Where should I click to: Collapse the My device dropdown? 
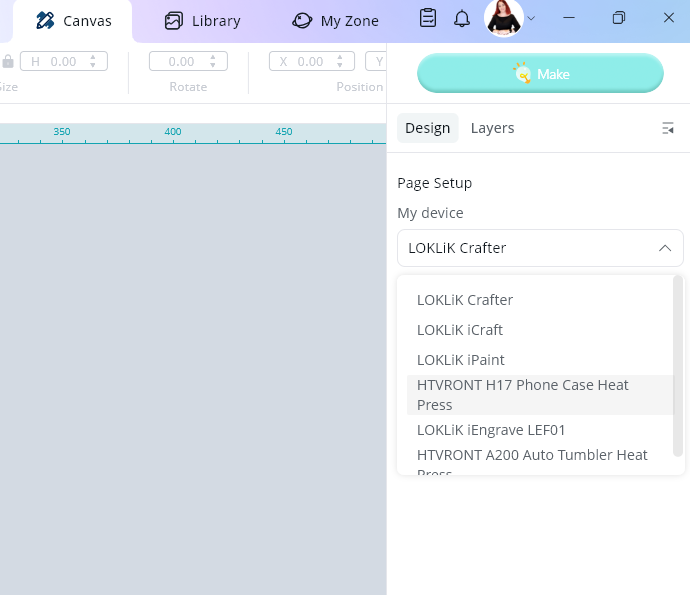click(x=664, y=248)
